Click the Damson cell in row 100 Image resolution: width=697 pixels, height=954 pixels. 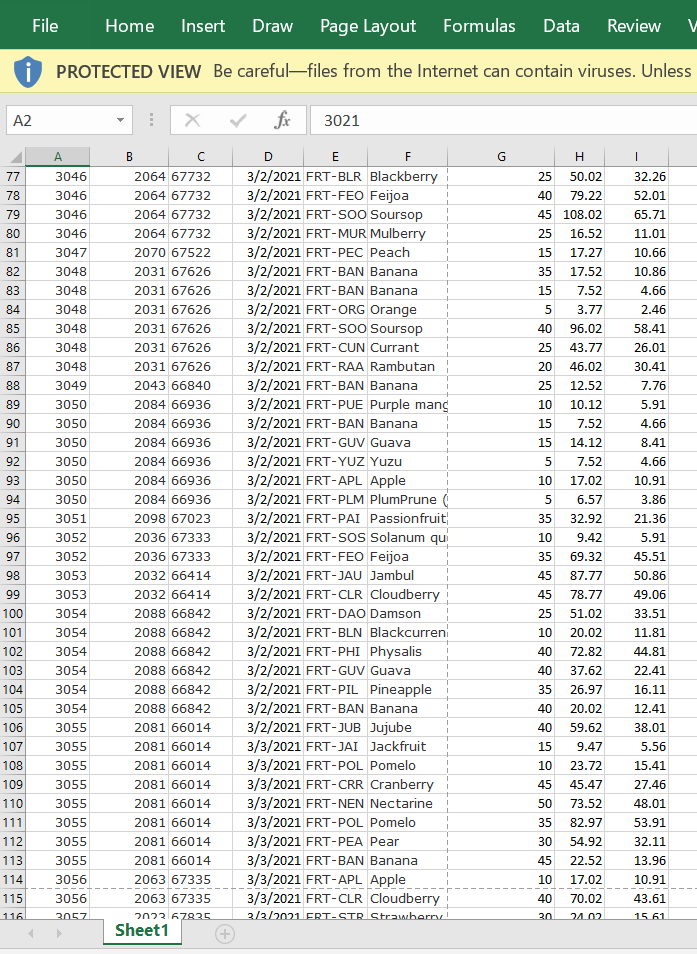click(407, 613)
